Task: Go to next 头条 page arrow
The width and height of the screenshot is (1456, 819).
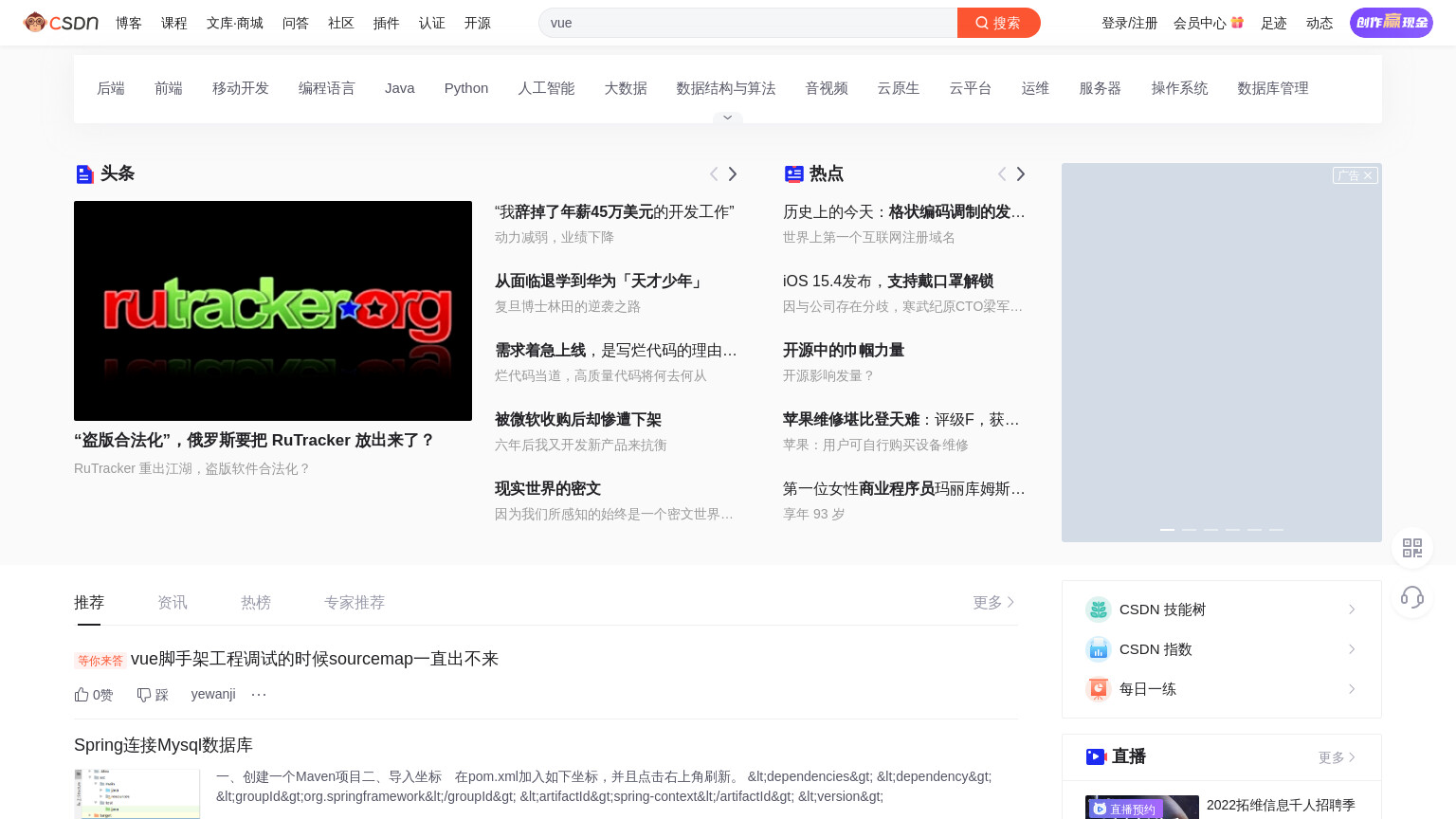Action: 733,173
